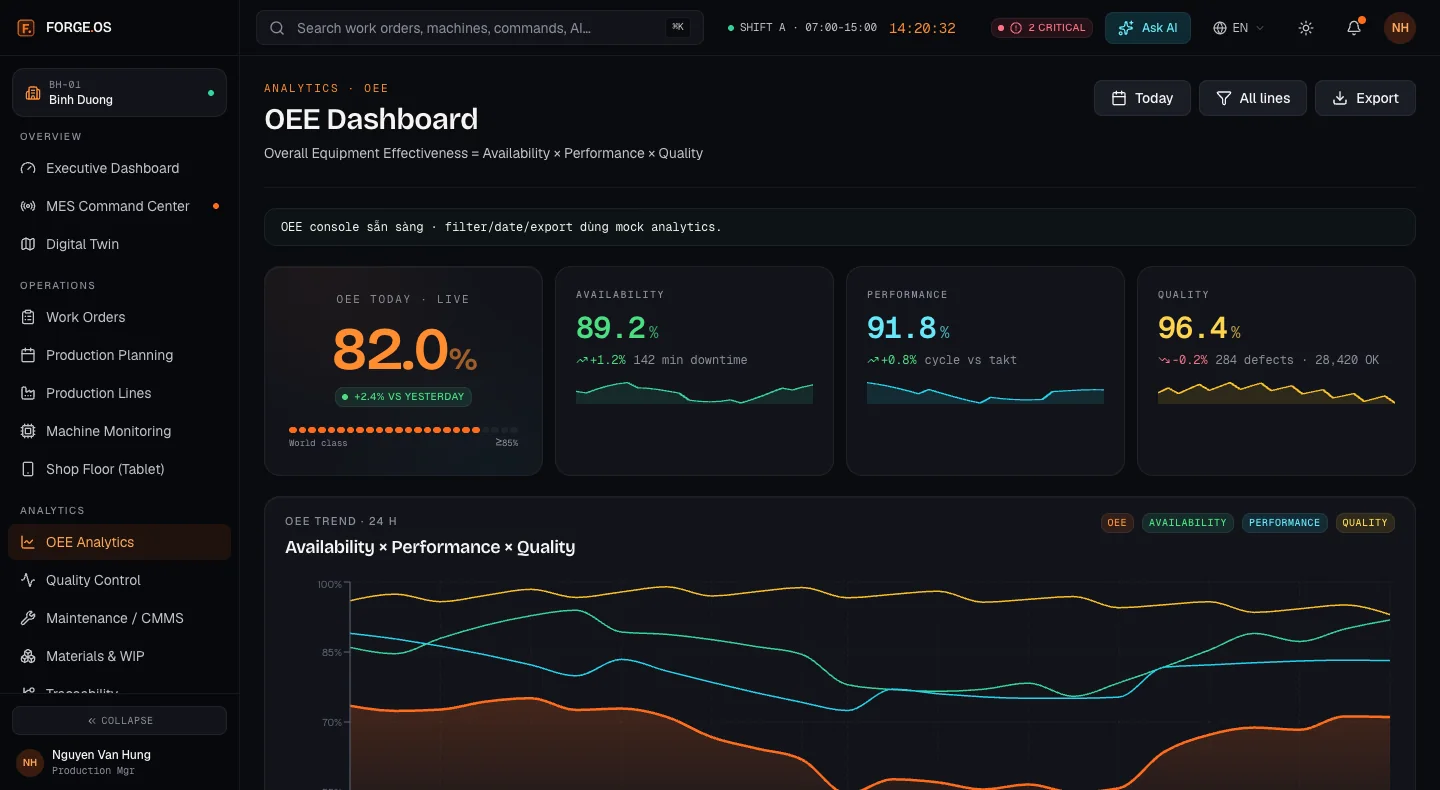Image resolution: width=1440 pixels, height=790 pixels.
Task: Open the Today date range picker
Action: click(1142, 98)
